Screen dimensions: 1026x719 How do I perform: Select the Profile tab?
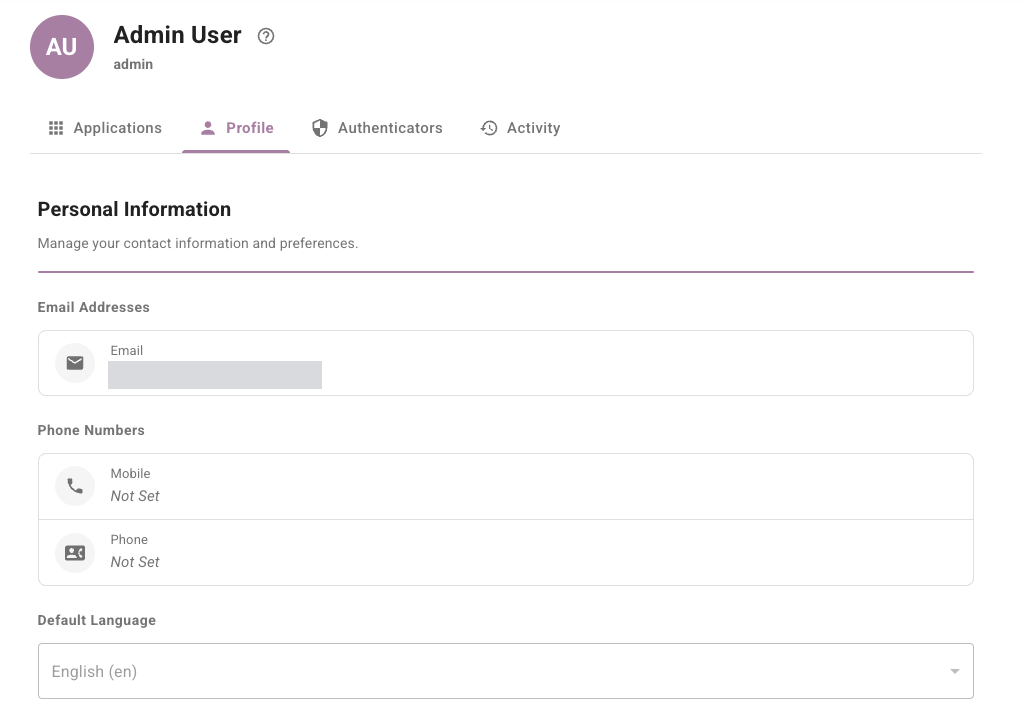[236, 128]
